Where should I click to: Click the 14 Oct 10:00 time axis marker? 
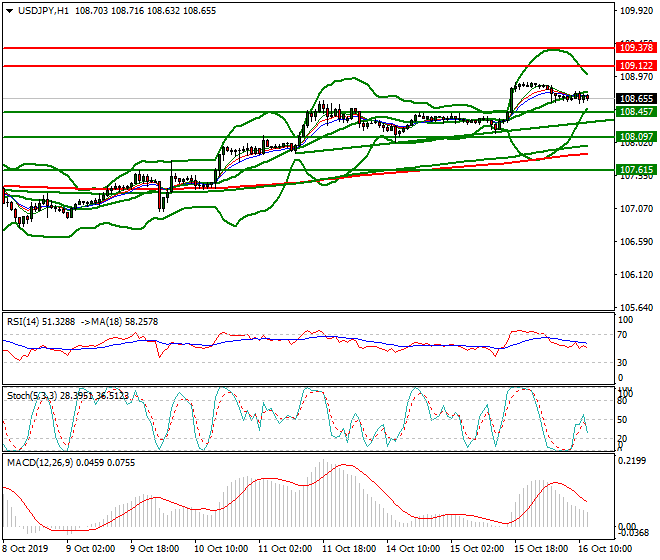click(x=413, y=549)
